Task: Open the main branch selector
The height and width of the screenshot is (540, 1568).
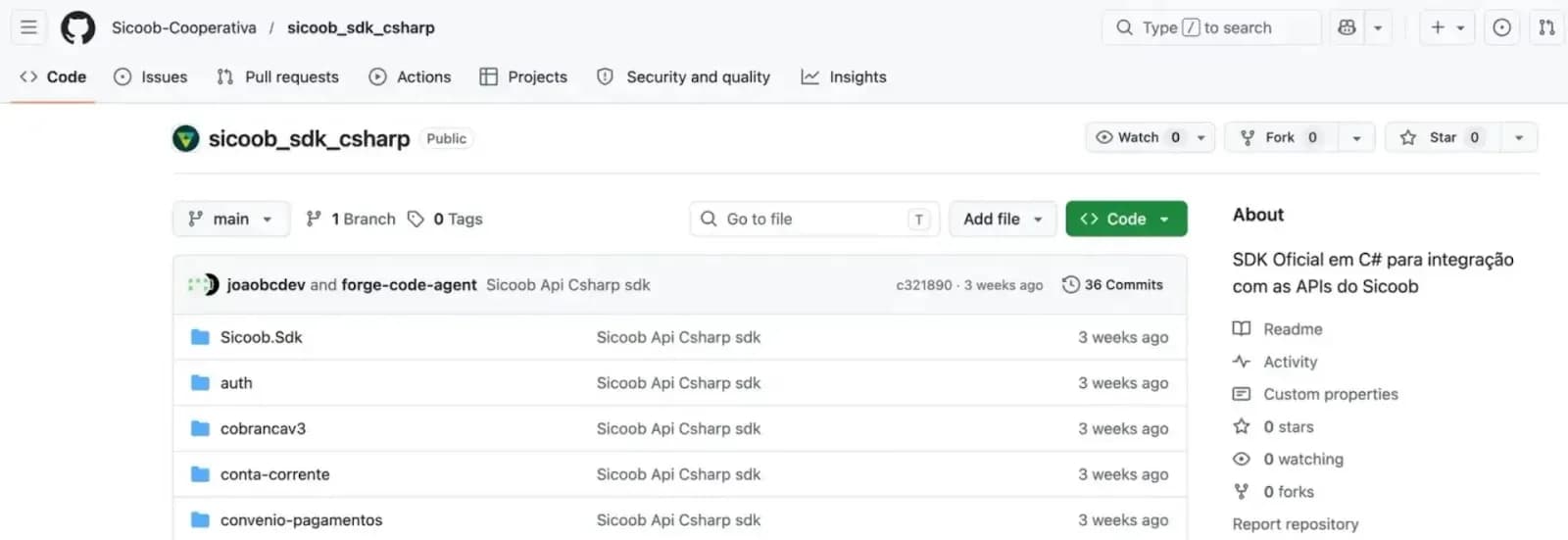Action: coord(231,219)
